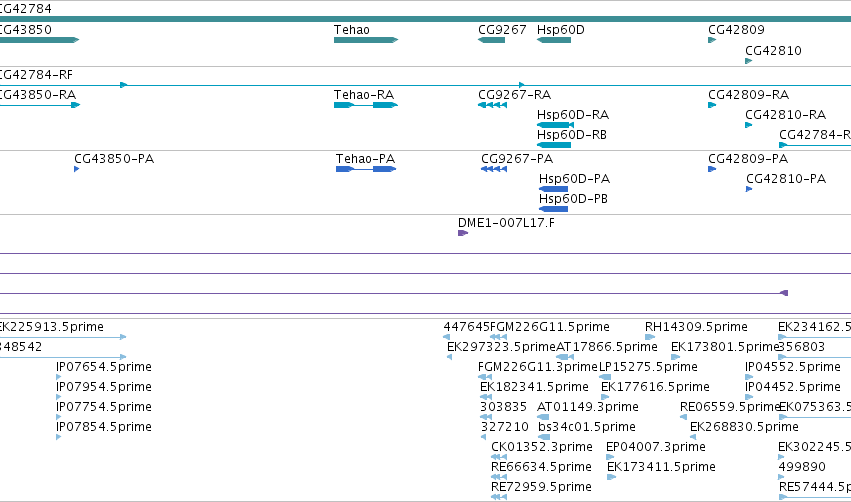Click the CG42809-RA transcript label
The height and width of the screenshot is (502, 851).
click(748, 94)
